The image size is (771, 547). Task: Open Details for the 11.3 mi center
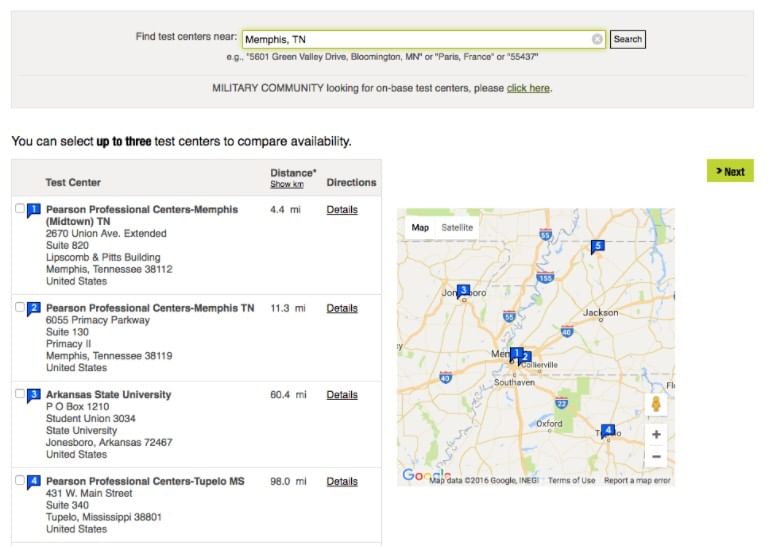pyautogui.click(x=342, y=308)
